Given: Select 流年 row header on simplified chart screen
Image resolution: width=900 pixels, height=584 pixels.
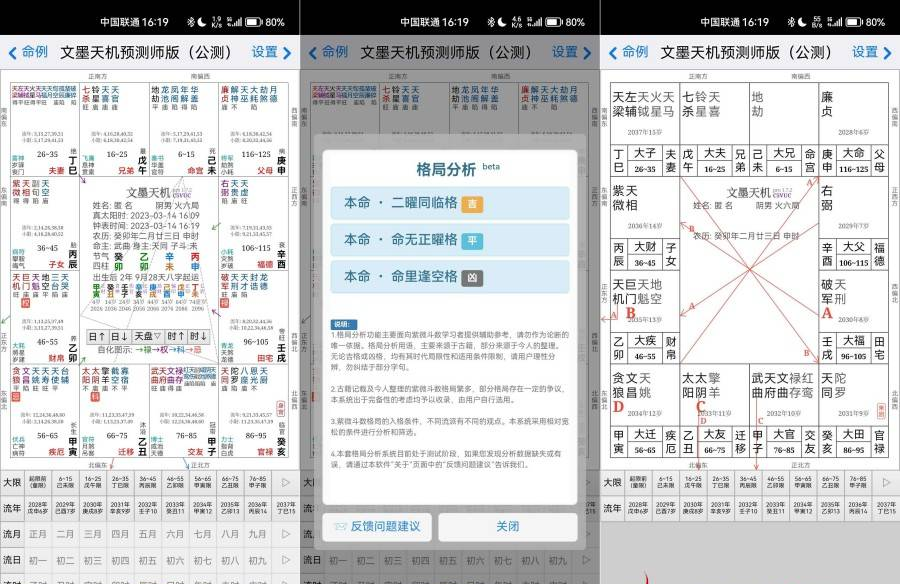Looking at the screenshot, I should coord(612,508).
